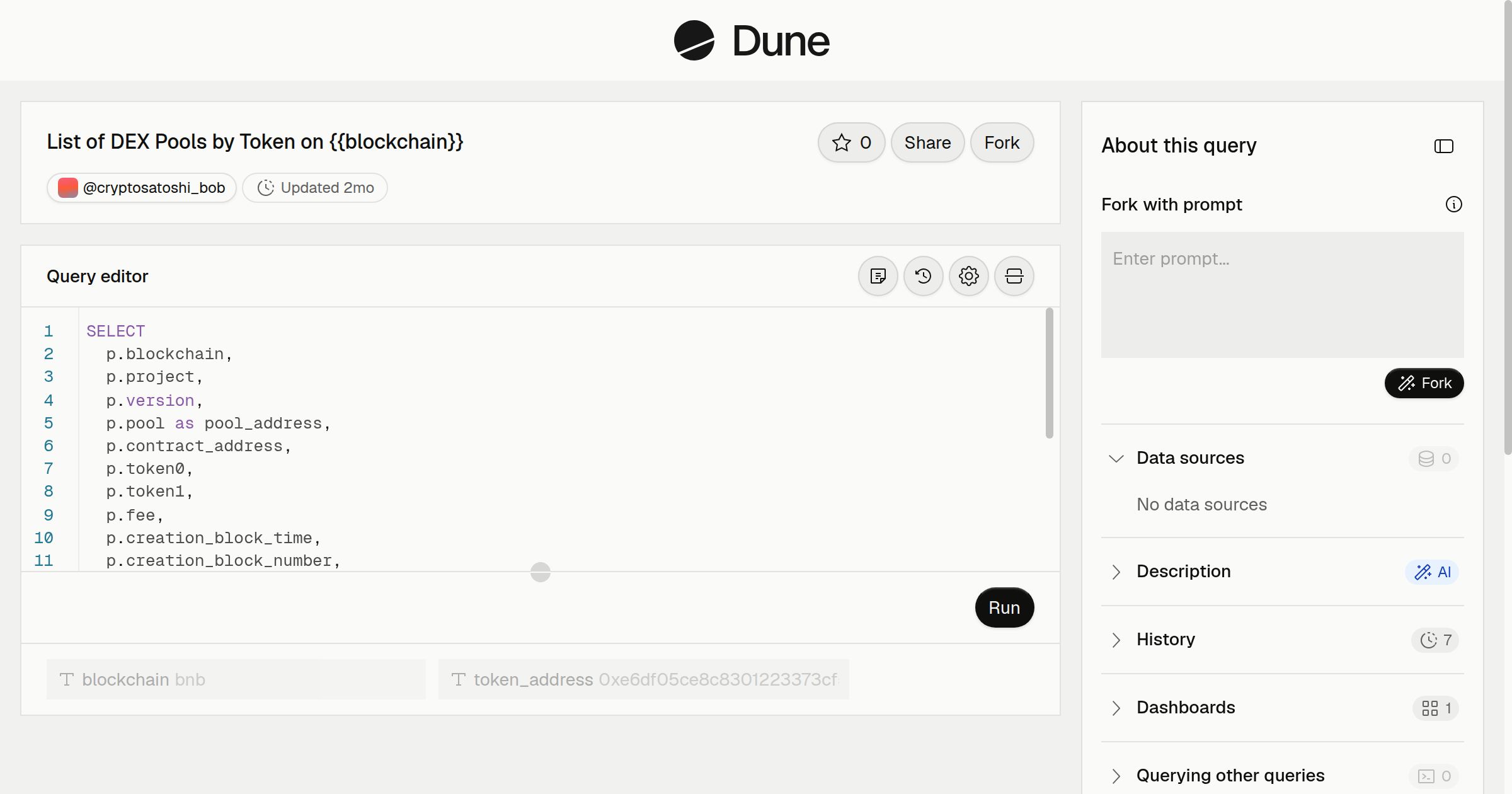Viewport: 1512px width, 794px height.
Task: Expand Querying other queries section
Action: [1116, 776]
